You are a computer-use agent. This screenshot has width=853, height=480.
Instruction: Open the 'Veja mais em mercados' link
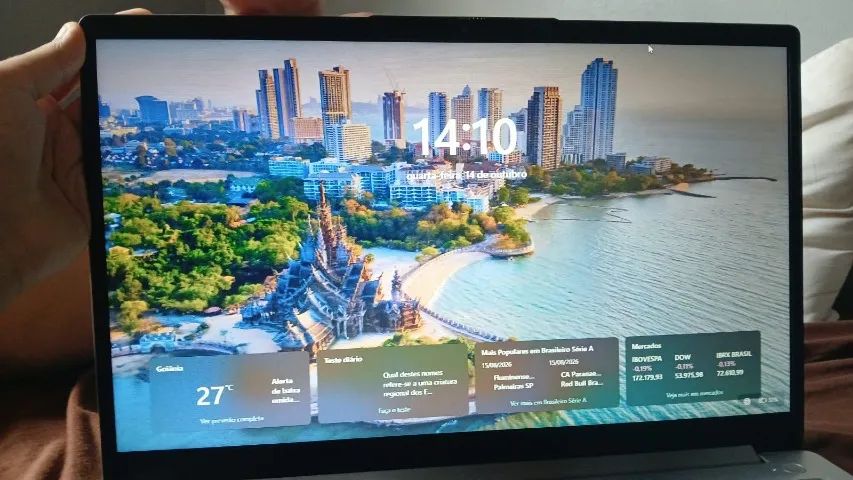(x=695, y=393)
